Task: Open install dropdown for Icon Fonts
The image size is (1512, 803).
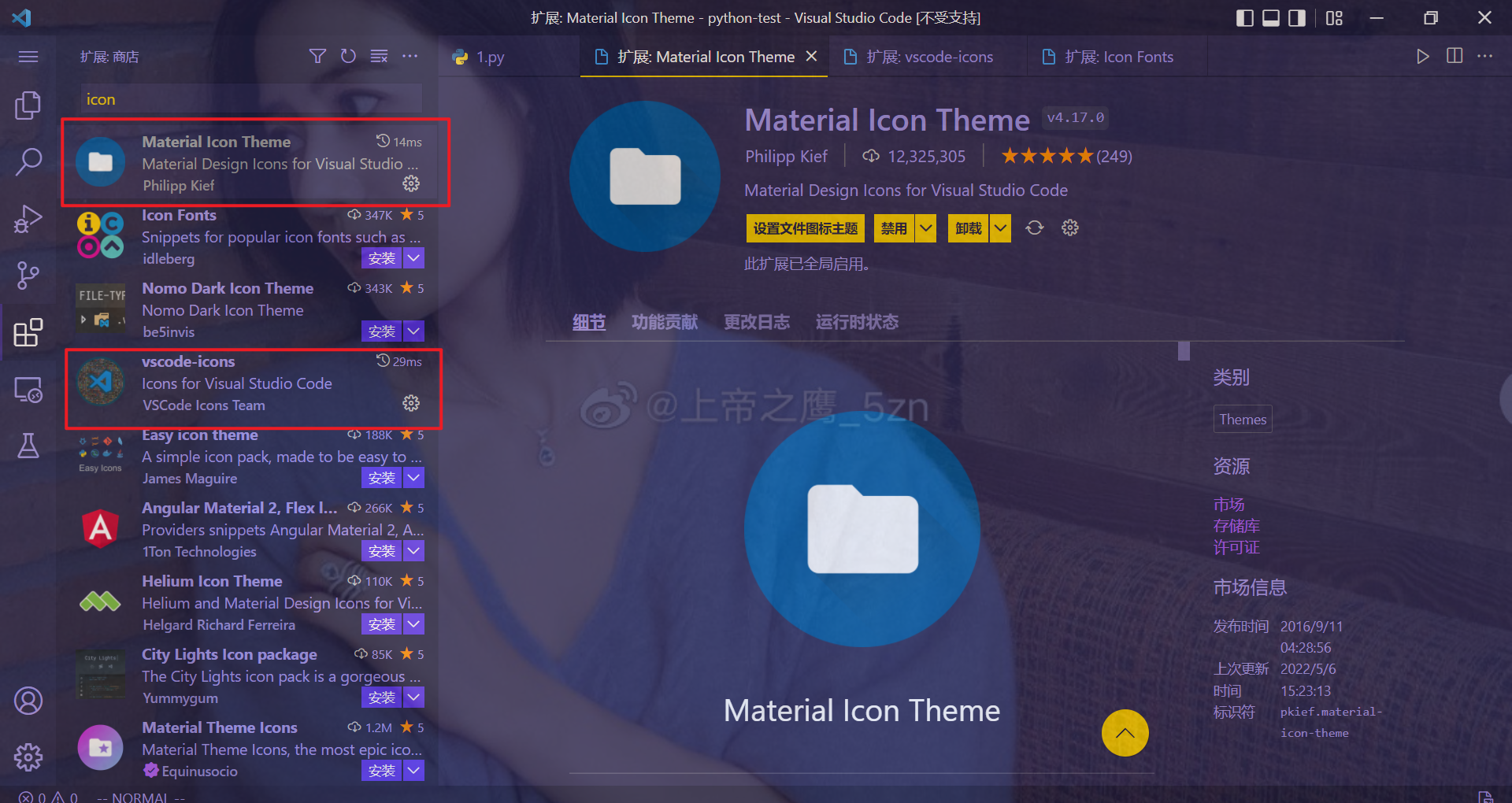Action: [x=413, y=257]
